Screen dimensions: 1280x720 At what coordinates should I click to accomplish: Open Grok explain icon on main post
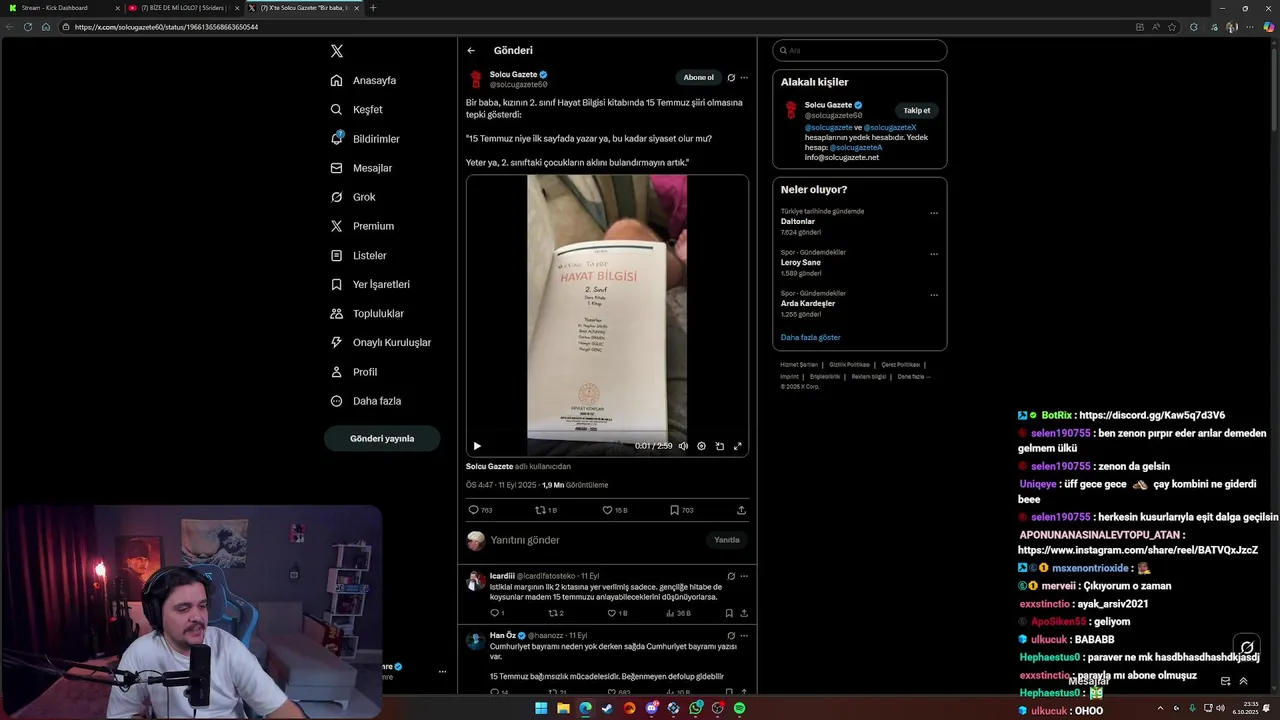(731, 77)
